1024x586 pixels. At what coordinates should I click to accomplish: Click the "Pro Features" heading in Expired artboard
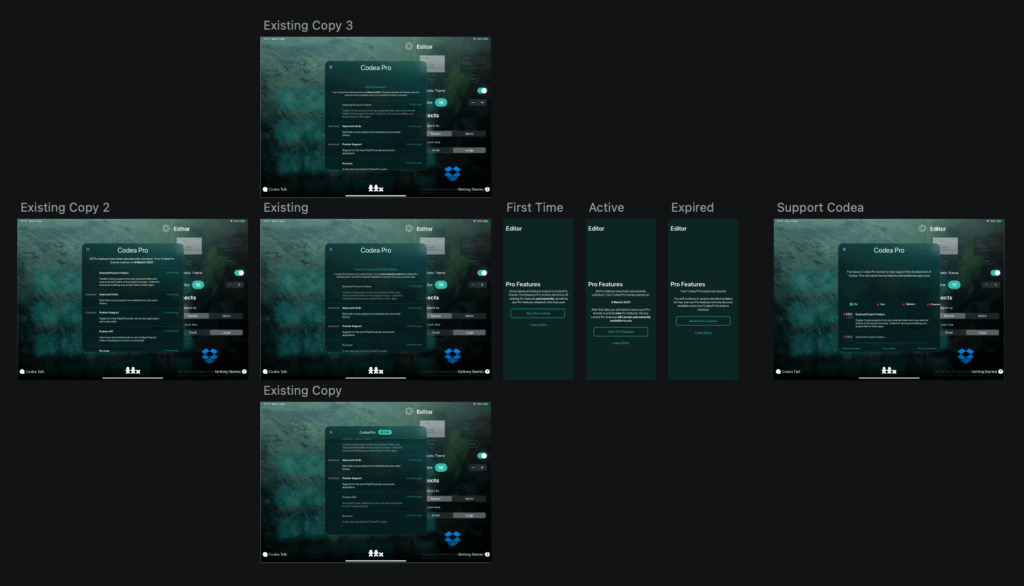pyautogui.click(x=688, y=284)
